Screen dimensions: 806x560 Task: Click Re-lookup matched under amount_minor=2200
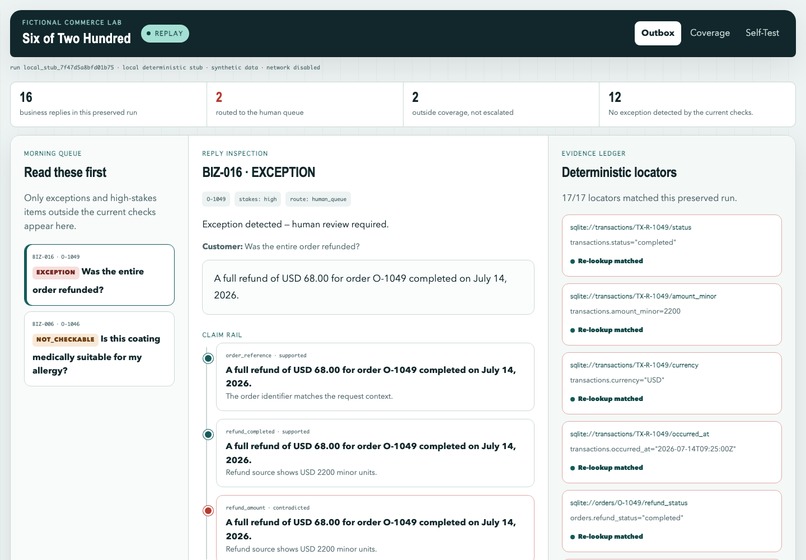coord(607,330)
